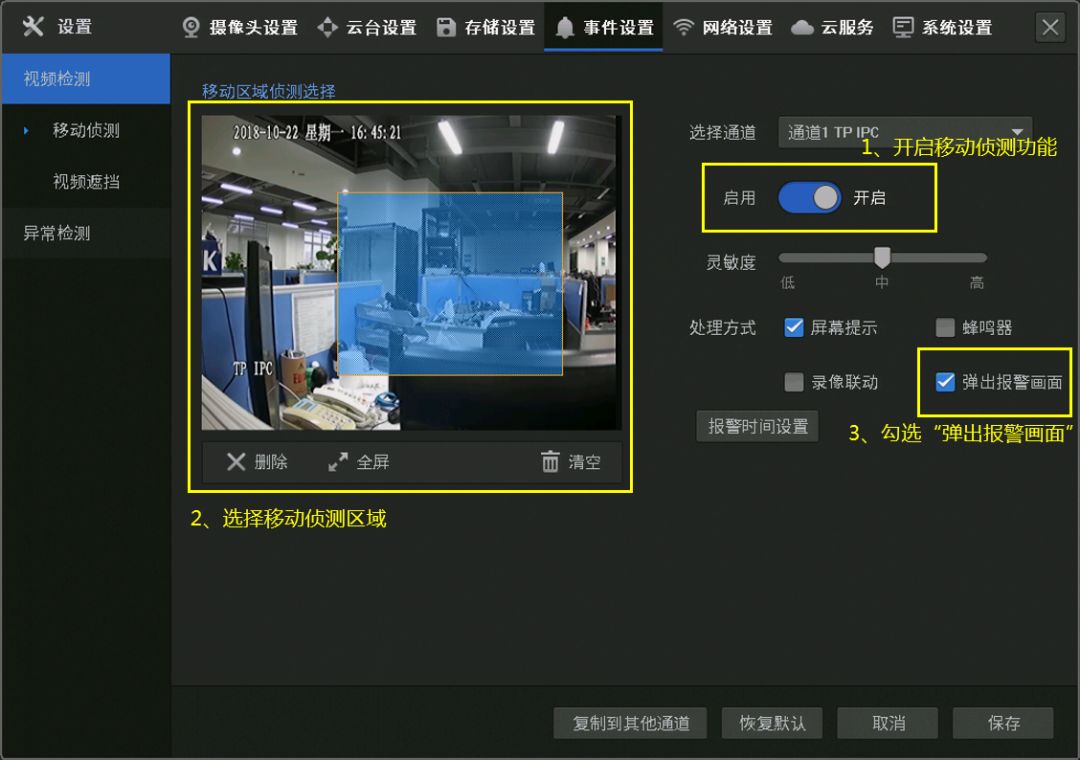
Task: Click the cloud service (云服务) cloud icon
Action: pos(802,27)
